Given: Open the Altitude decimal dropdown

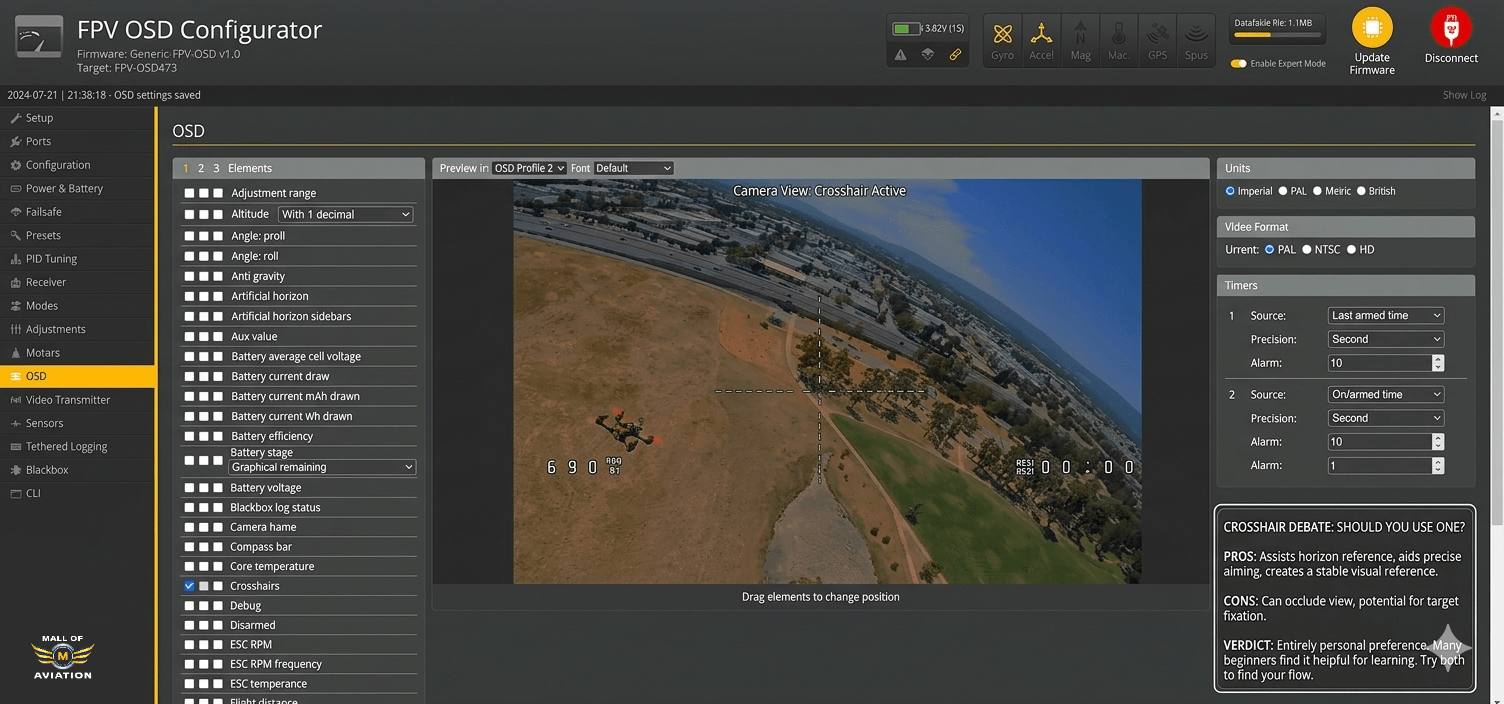Looking at the screenshot, I should click(x=344, y=214).
